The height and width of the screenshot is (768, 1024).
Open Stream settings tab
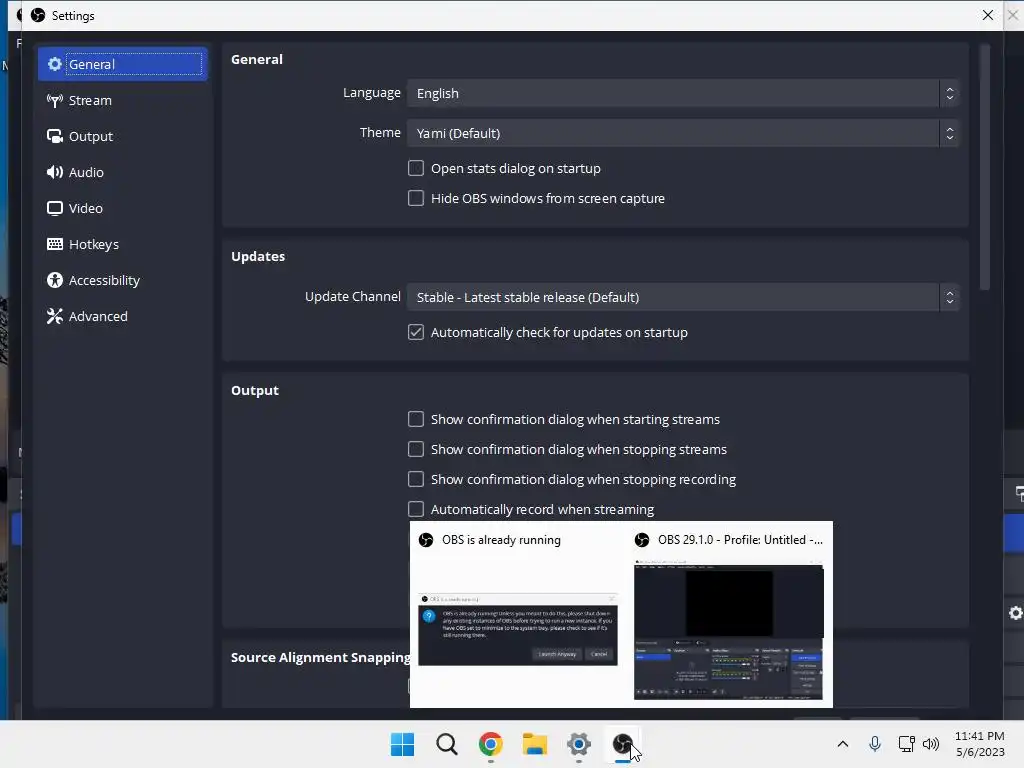[123, 101]
